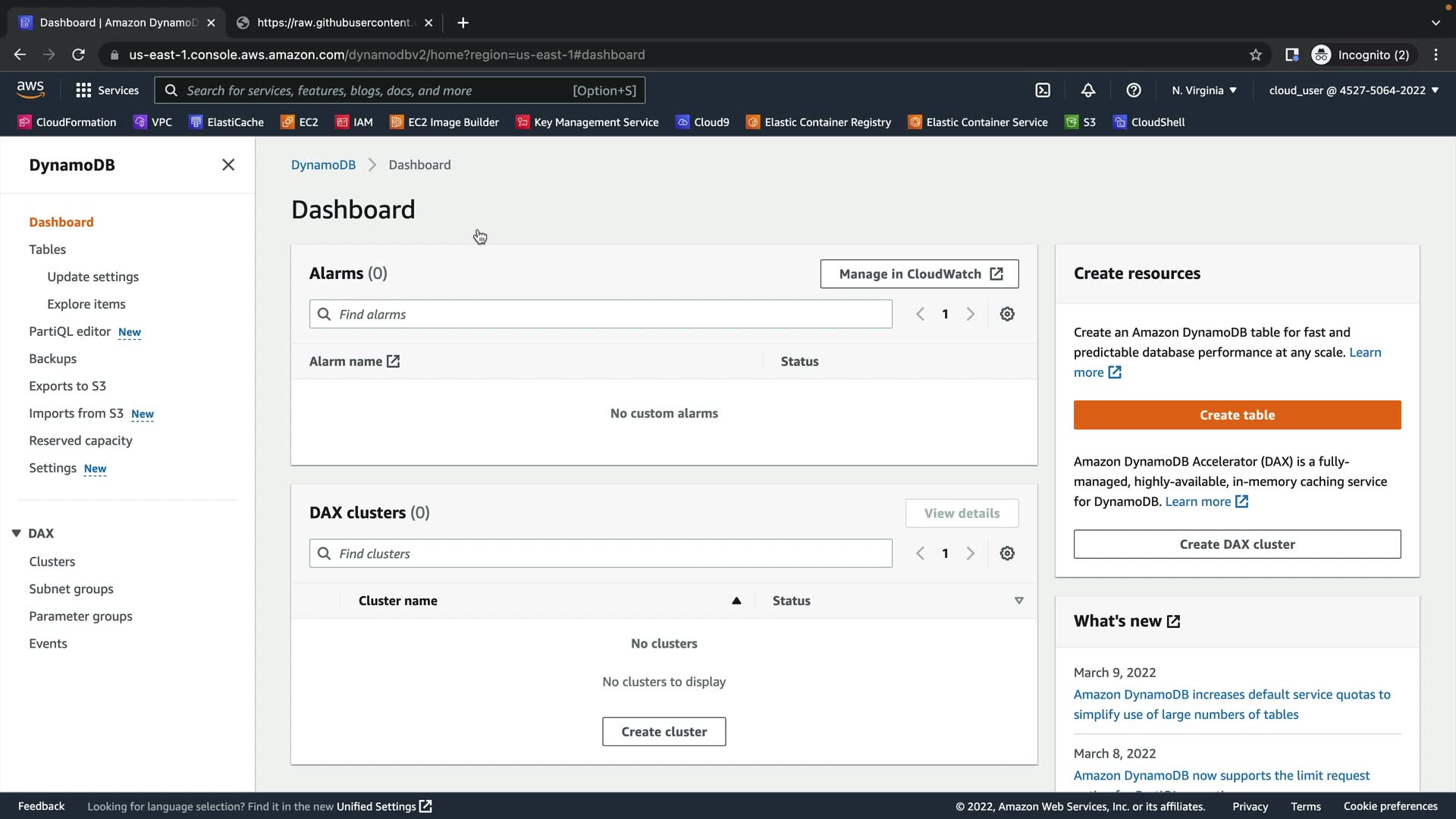Open the CloudShell terminal icon in header
The height and width of the screenshot is (819, 1456).
click(x=1043, y=90)
